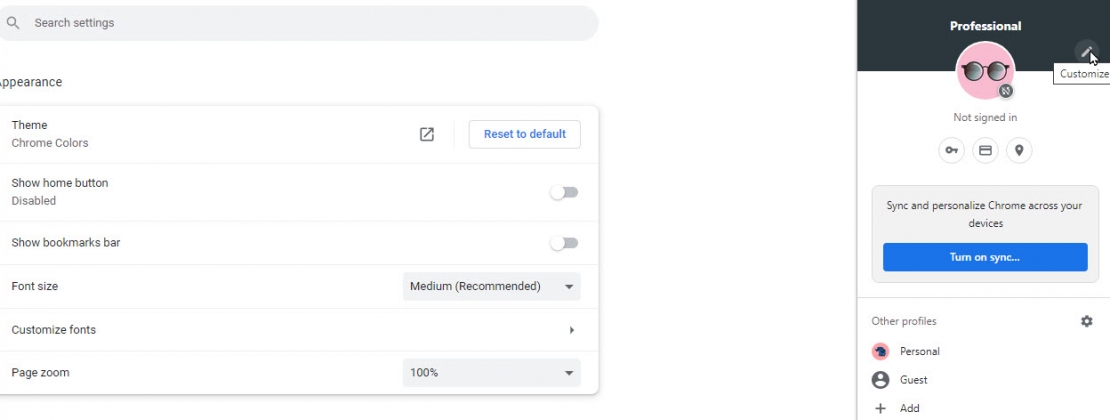Click the search magnifier icon
Viewport: 1110px width, 420px height.
tap(13, 22)
